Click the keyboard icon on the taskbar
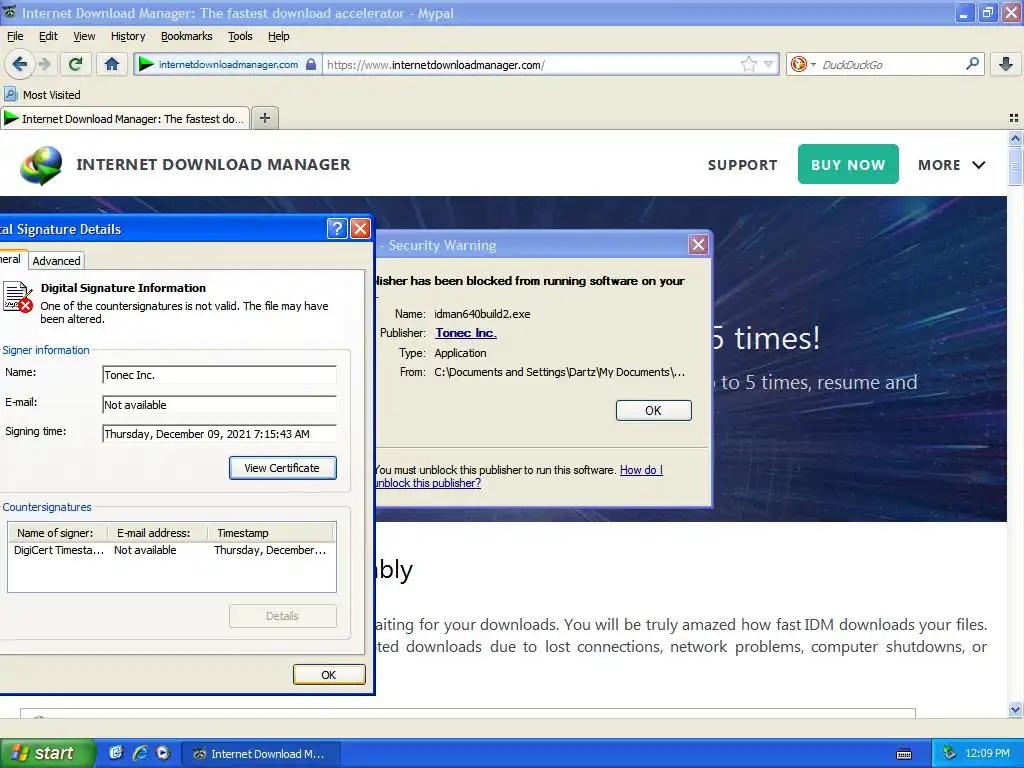Screen dimensions: 1024x768 (x=904, y=754)
